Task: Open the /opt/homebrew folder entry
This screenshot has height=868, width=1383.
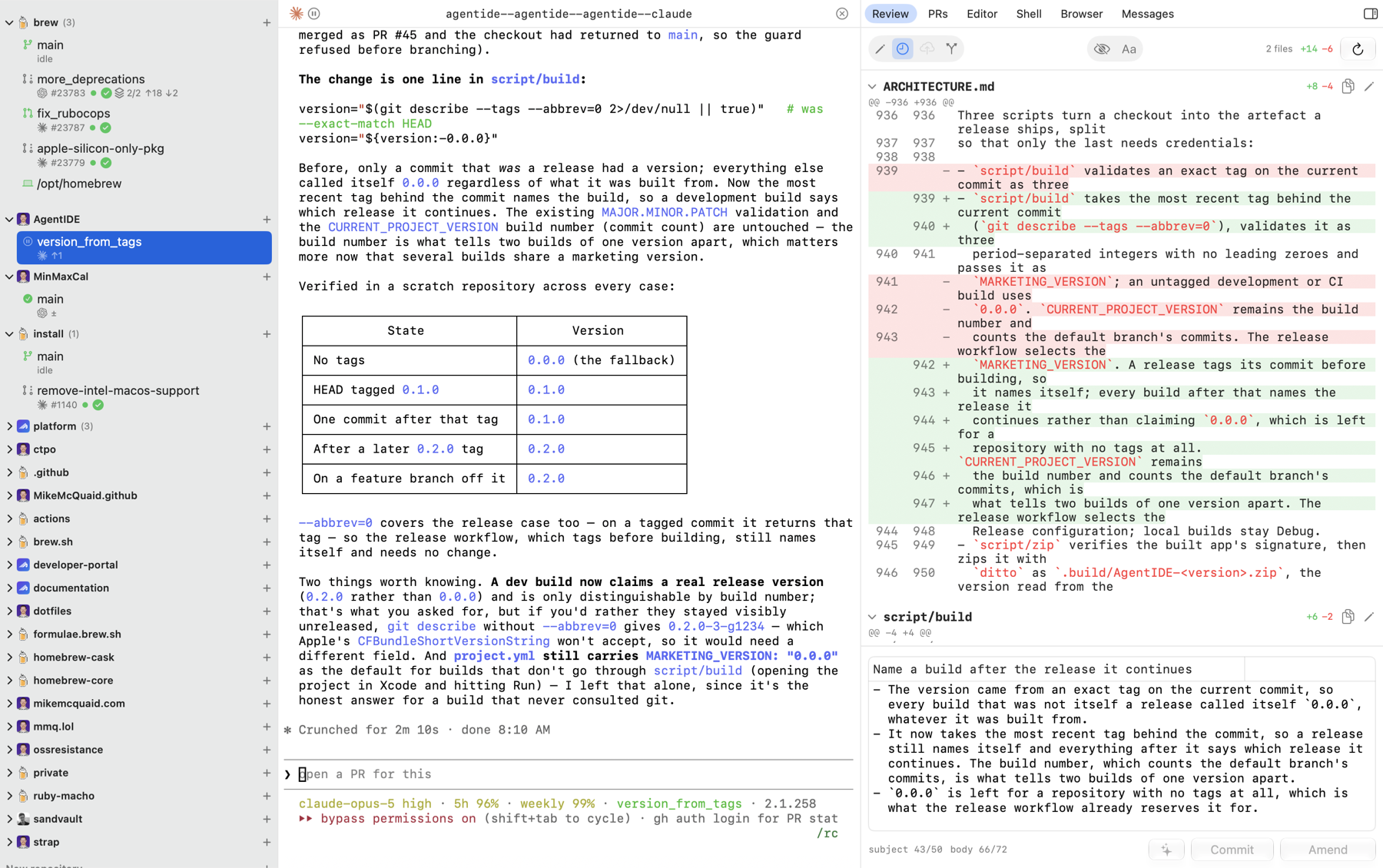Action: click(144, 184)
